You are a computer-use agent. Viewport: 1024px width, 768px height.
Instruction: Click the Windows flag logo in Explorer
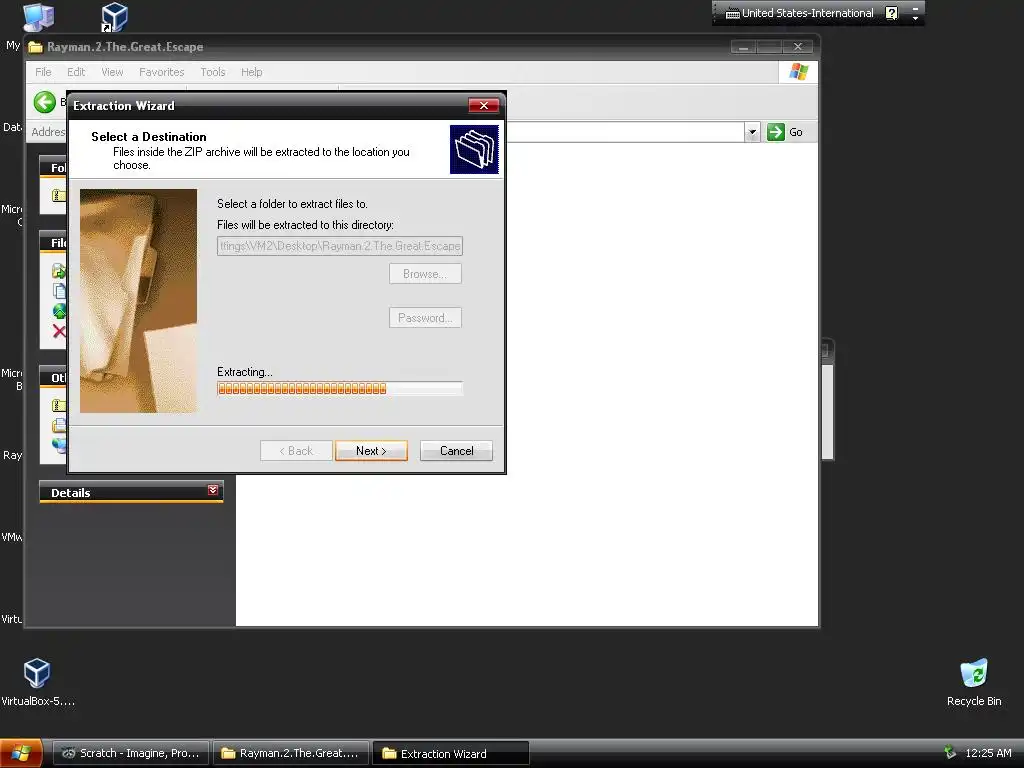(798, 72)
